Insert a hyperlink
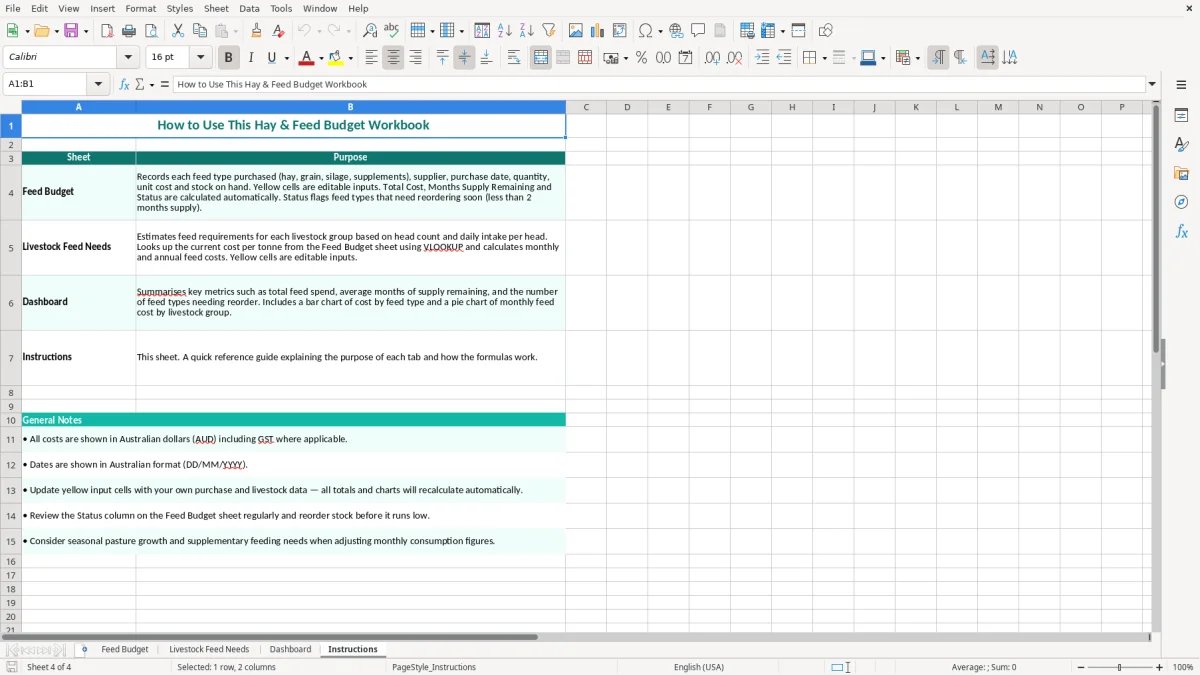This screenshot has width=1200, height=675. [676, 31]
